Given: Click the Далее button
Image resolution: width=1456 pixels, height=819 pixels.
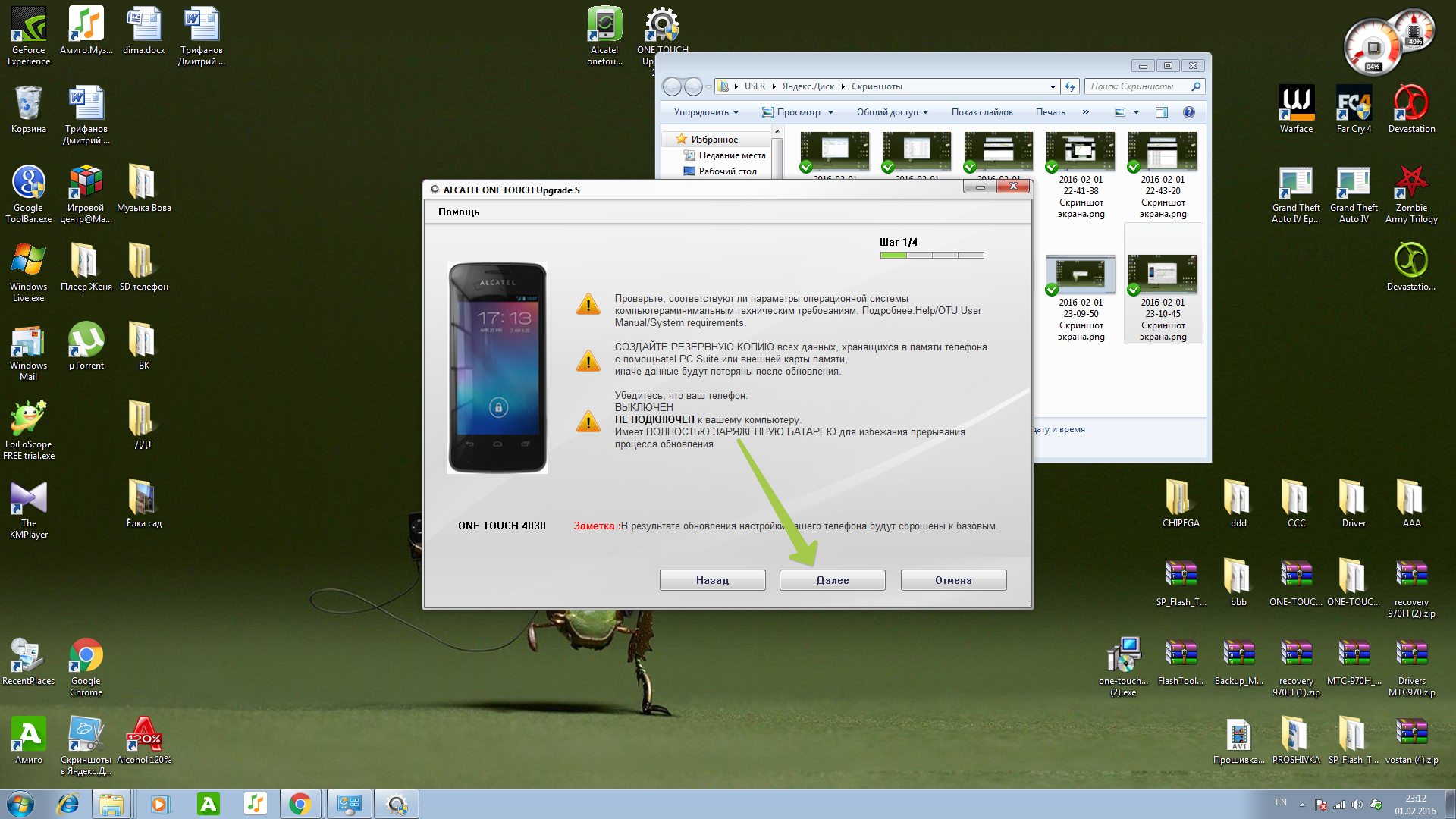Looking at the screenshot, I should pos(832,580).
